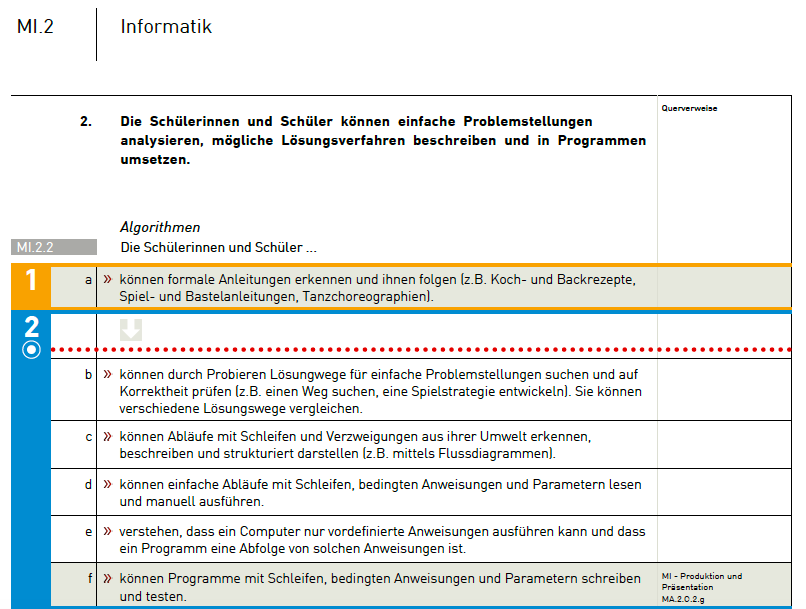Select the blue cycle 2 number
The width and height of the screenshot is (806, 609).
tap(31, 327)
